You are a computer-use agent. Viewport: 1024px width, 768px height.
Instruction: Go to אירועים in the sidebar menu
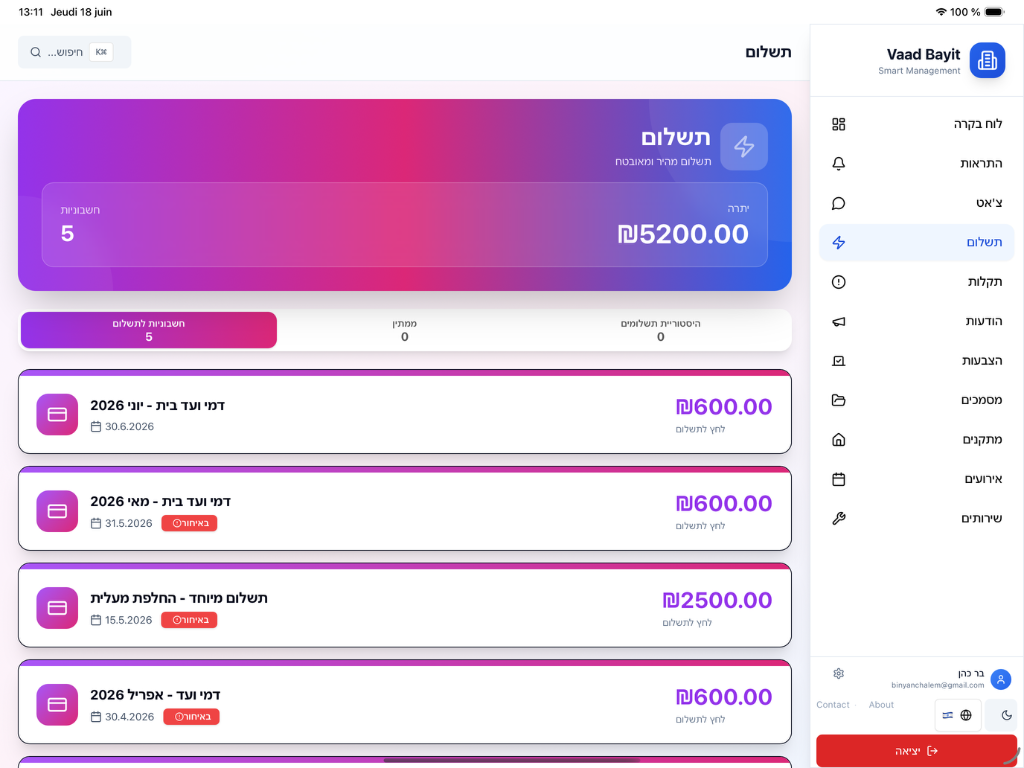pos(917,479)
